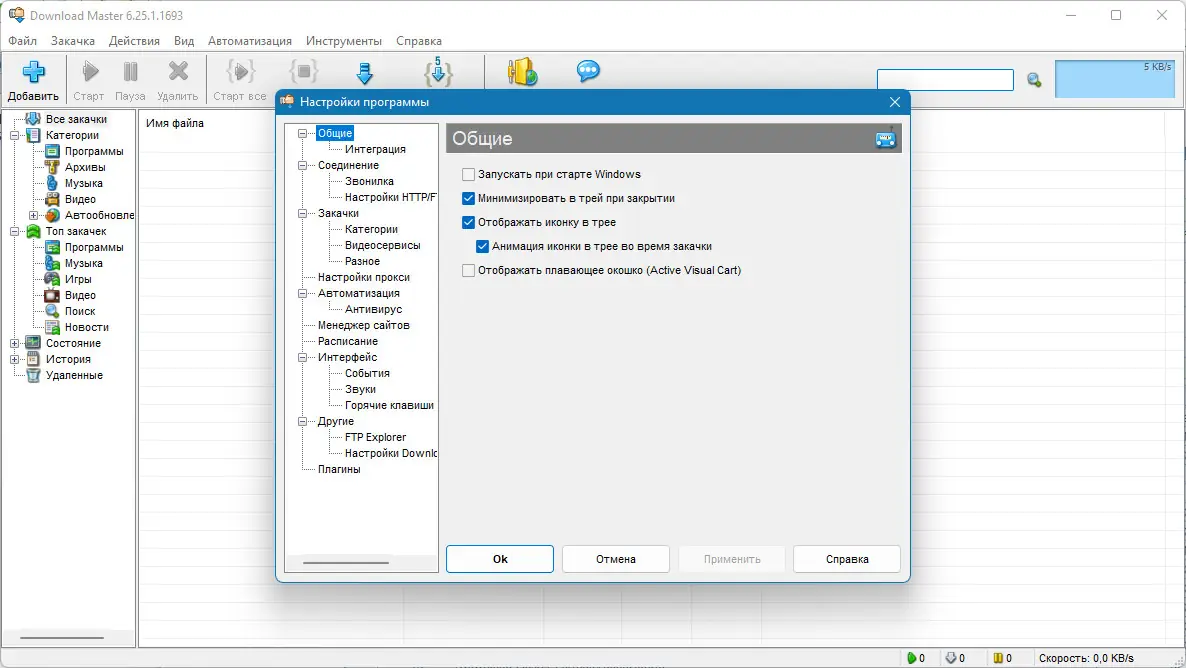The image size is (1186, 668).
Task: Select FTP Explorer settings item
Action: tap(375, 437)
